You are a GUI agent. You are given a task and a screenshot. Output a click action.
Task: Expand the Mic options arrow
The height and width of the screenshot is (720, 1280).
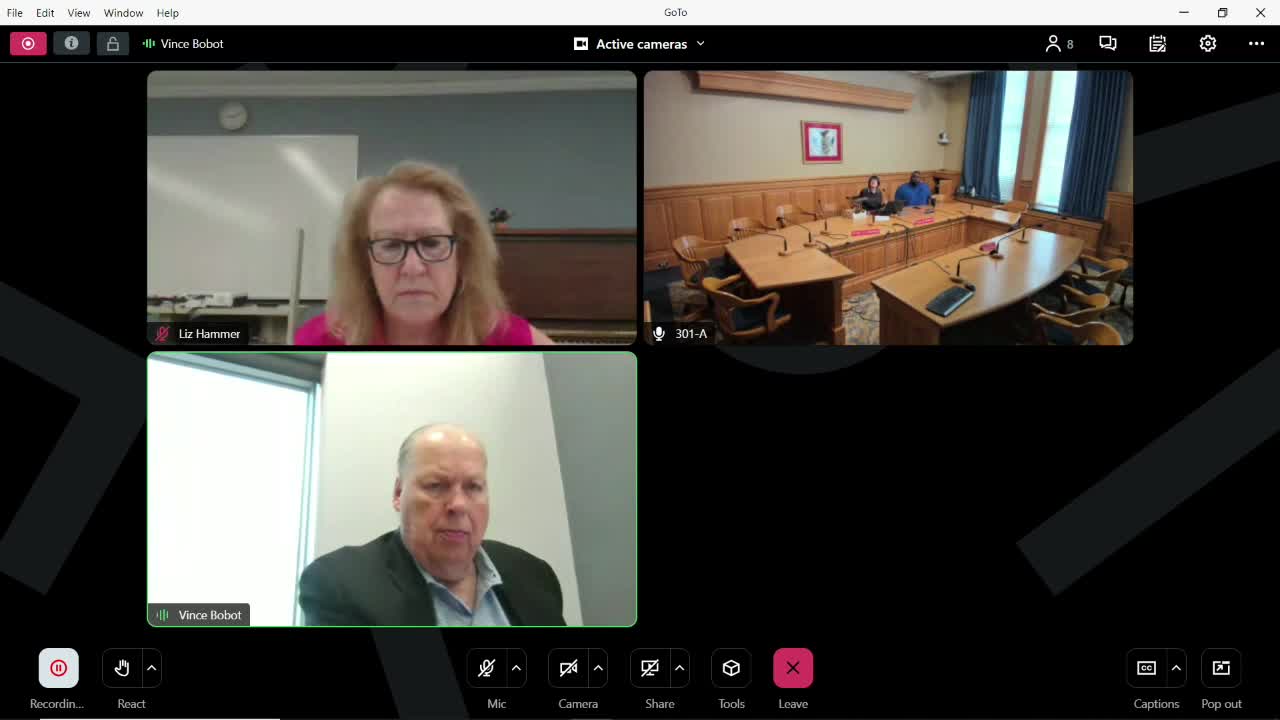(x=516, y=668)
